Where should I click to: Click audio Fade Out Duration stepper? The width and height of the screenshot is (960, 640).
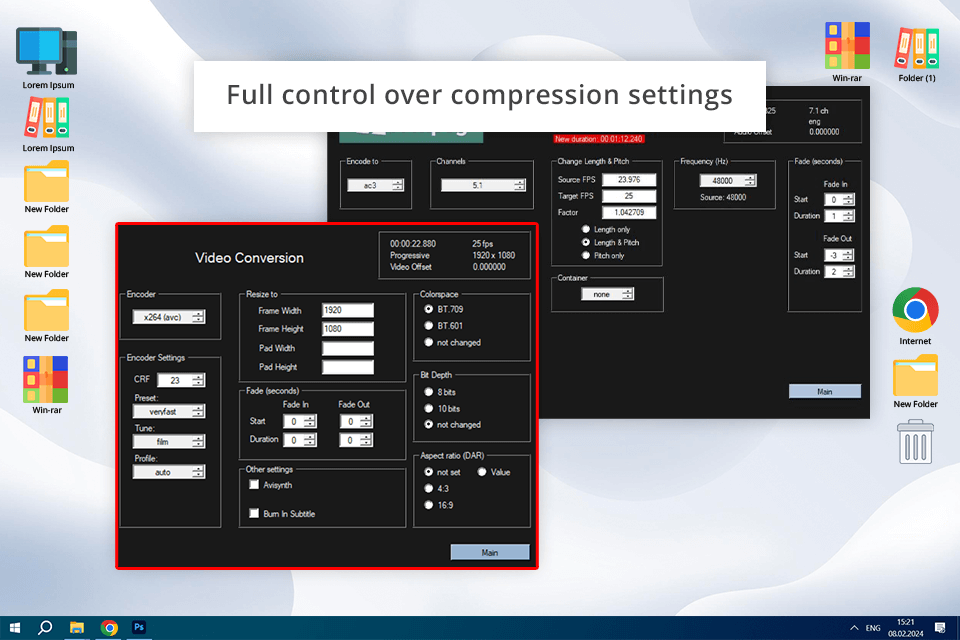pos(839,272)
